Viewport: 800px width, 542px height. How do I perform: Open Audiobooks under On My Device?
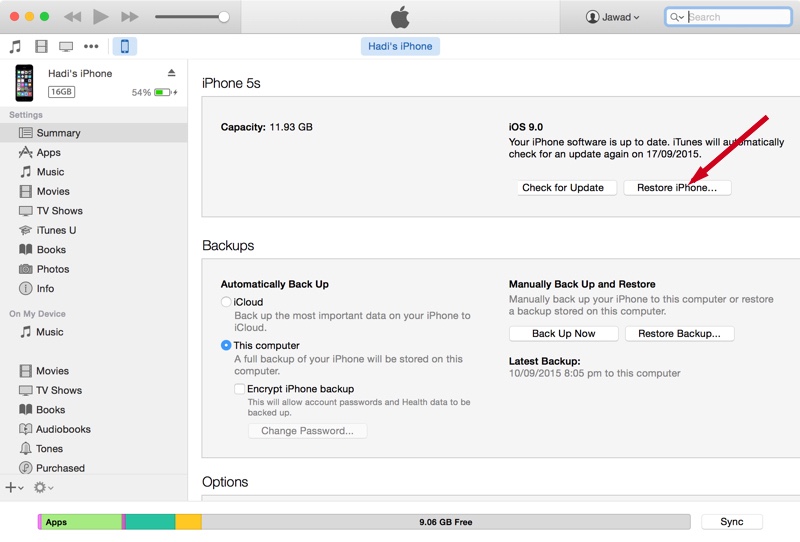(x=94, y=429)
